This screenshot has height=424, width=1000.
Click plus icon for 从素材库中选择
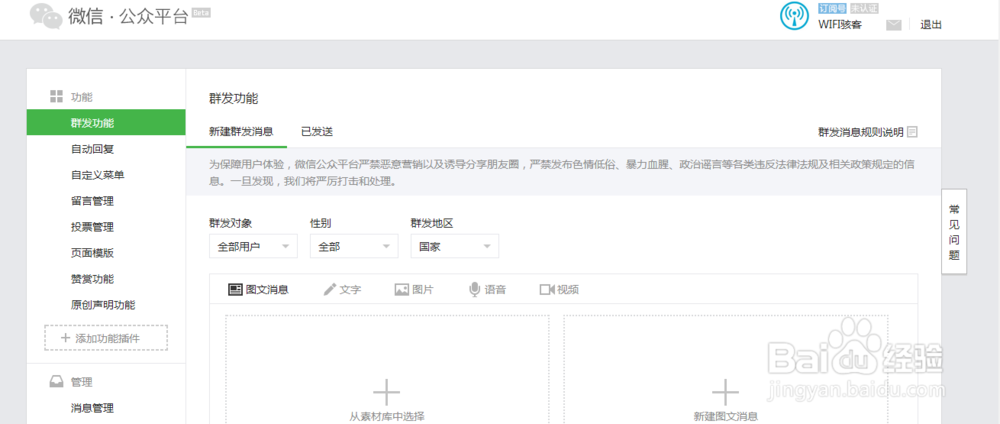tap(386, 392)
